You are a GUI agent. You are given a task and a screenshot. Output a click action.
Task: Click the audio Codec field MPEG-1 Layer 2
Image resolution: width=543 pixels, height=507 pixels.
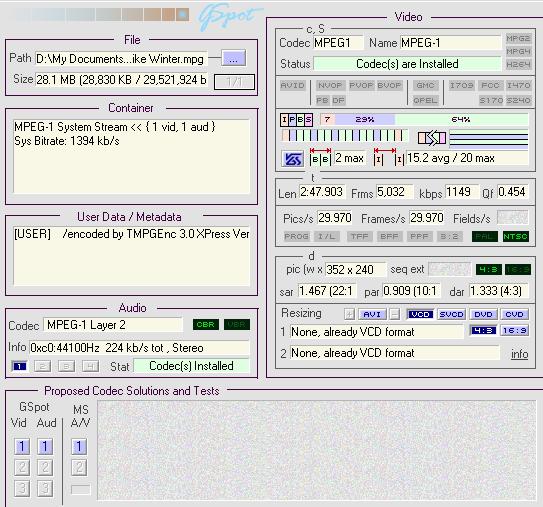[x=113, y=325]
